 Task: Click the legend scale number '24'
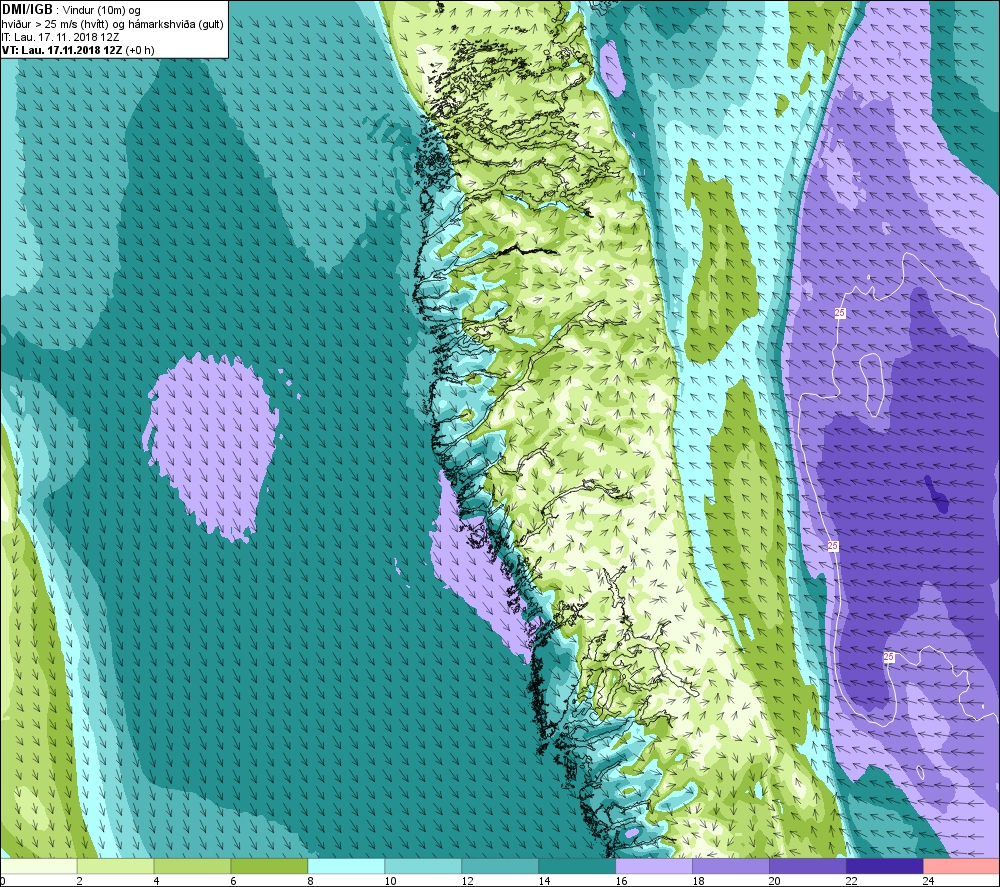(x=929, y=881)
